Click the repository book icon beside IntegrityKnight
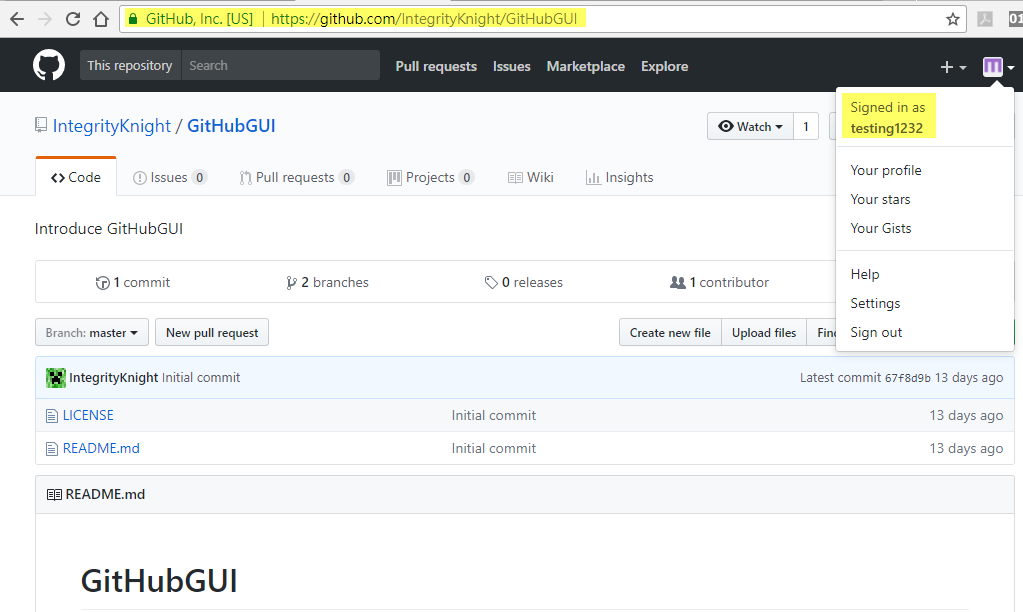1023x612 pixels. pos(41,125)
